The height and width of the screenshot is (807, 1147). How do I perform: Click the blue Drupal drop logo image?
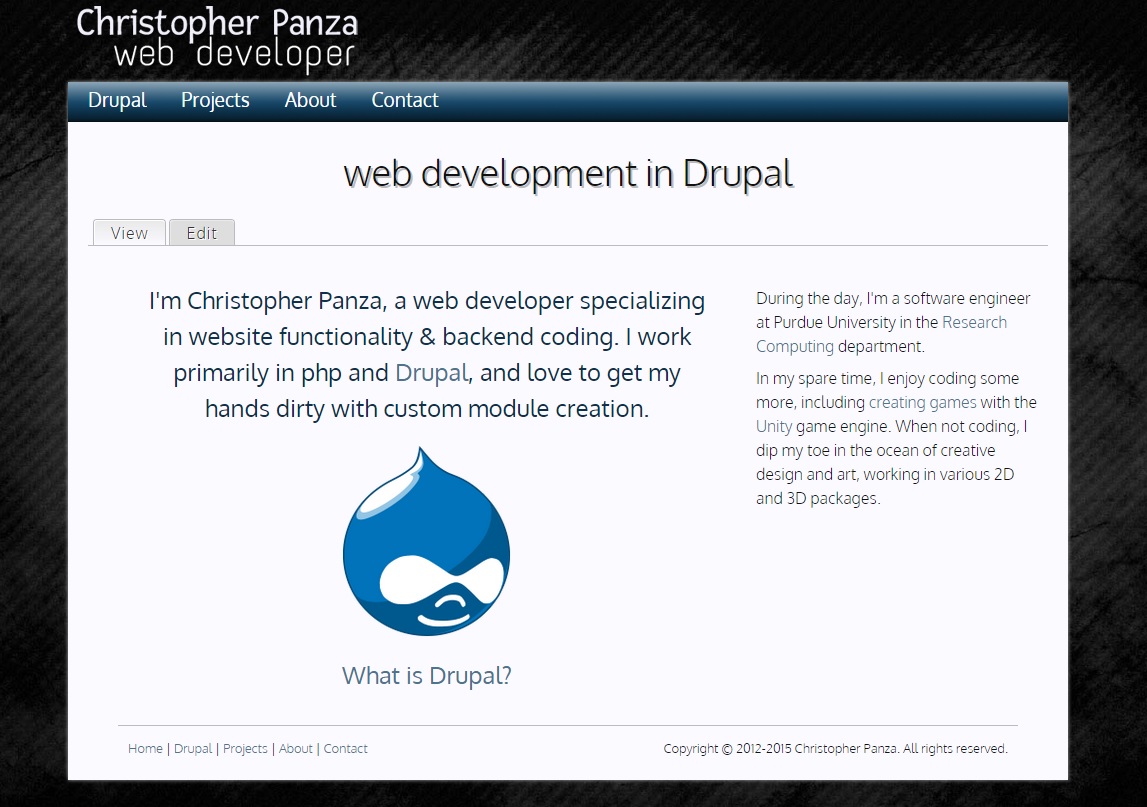click(x=426, y=541)
